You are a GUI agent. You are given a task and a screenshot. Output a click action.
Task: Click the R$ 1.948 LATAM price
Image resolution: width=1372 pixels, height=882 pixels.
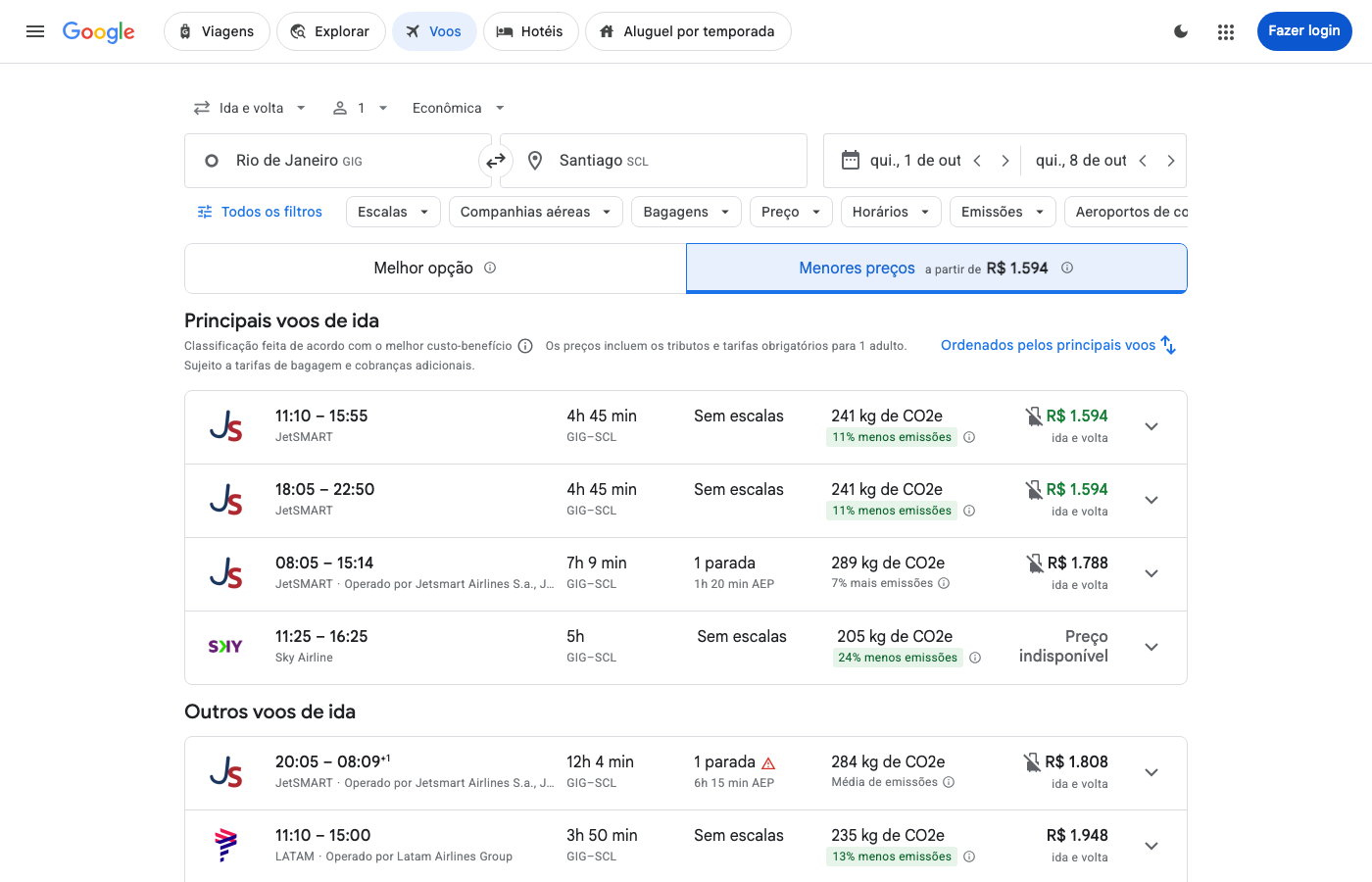pyautogui.click(x=1077, y=836)
